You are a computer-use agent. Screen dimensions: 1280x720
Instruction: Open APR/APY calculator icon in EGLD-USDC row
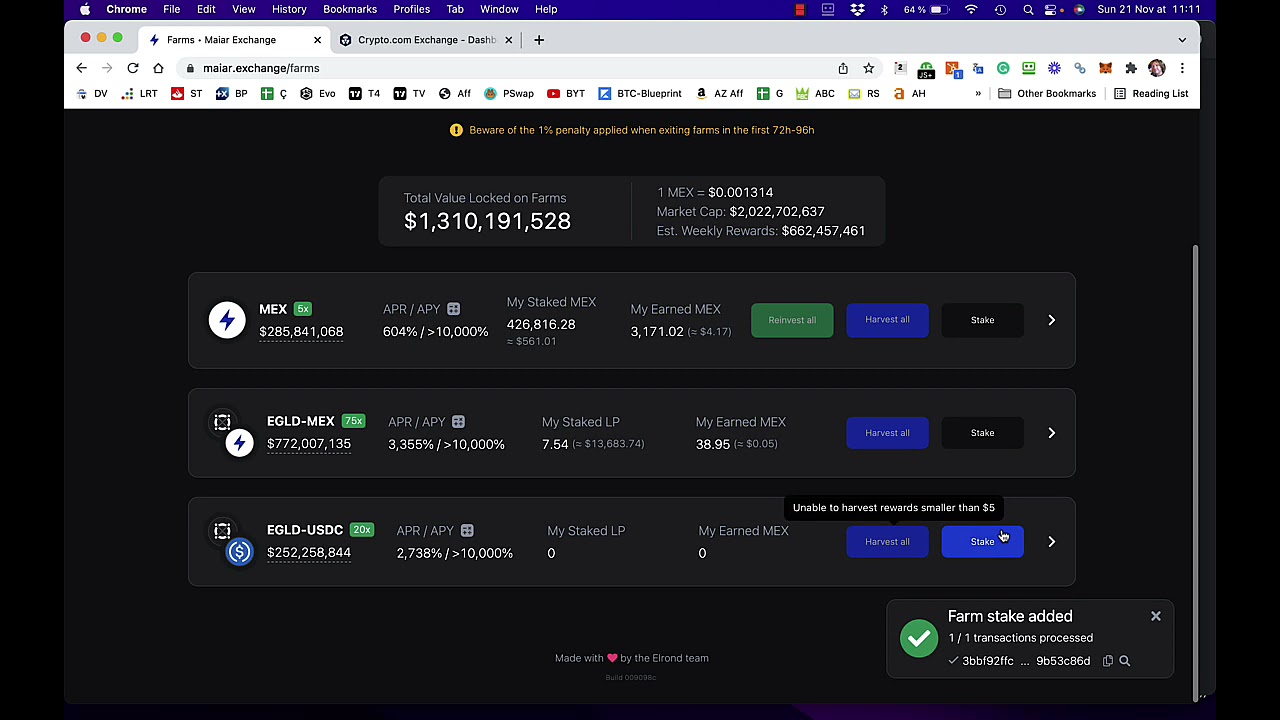[x=467, y=531]
